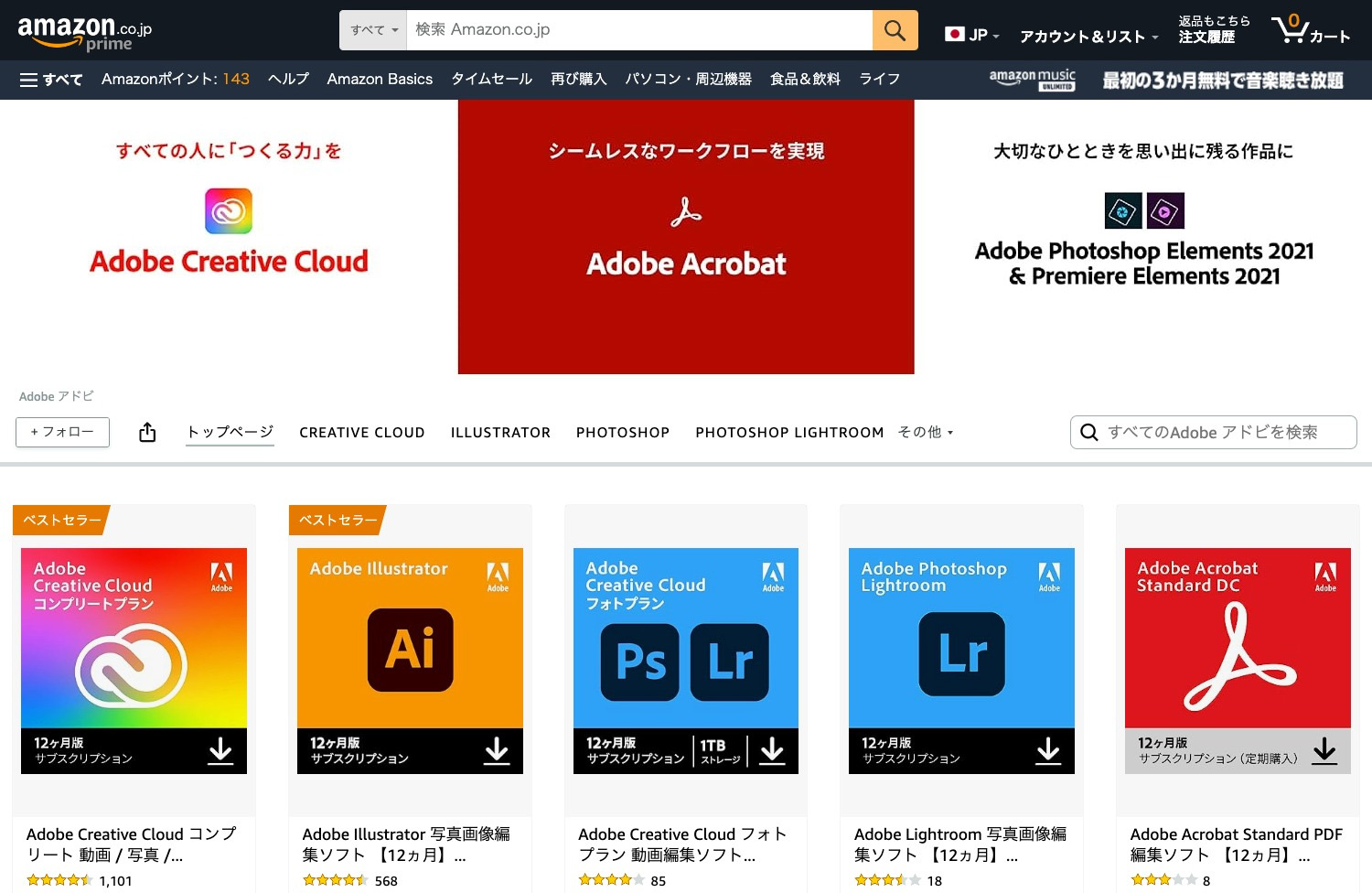Click the Amazon.co.jp prime logo
Viewport: 1372px width, 893px height.
tap(84, 33)
